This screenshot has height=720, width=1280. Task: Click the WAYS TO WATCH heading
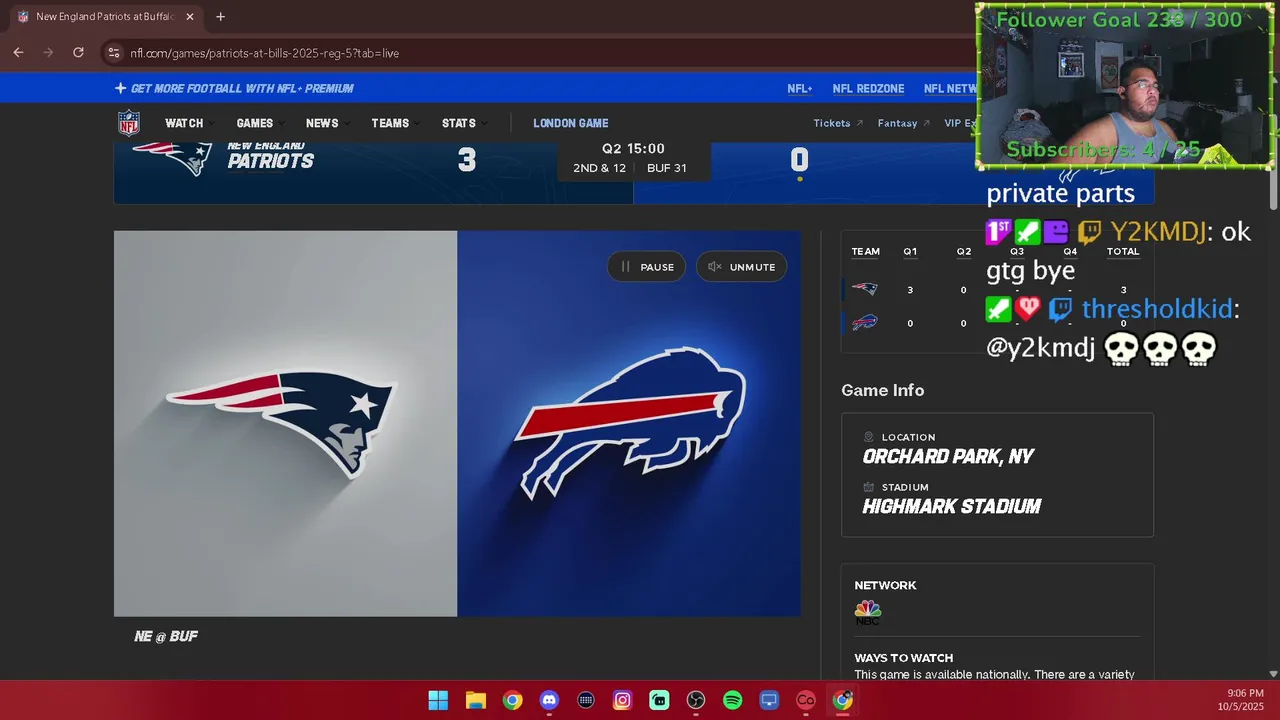904,658
